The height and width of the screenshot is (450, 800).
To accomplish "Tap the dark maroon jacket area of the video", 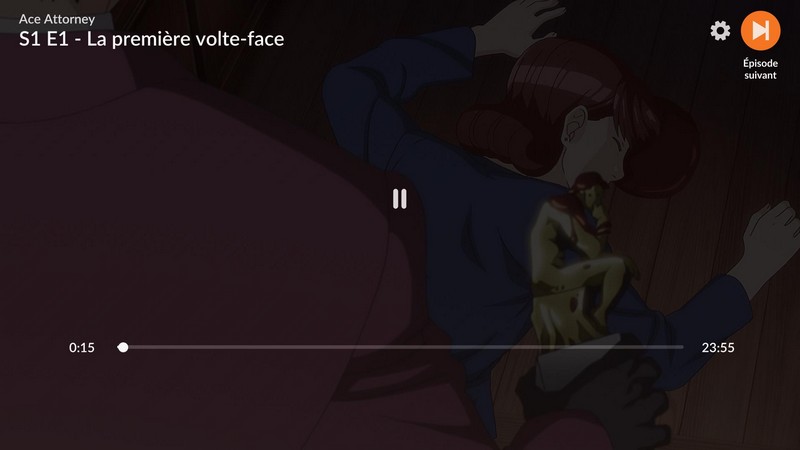I will [179, 255].
